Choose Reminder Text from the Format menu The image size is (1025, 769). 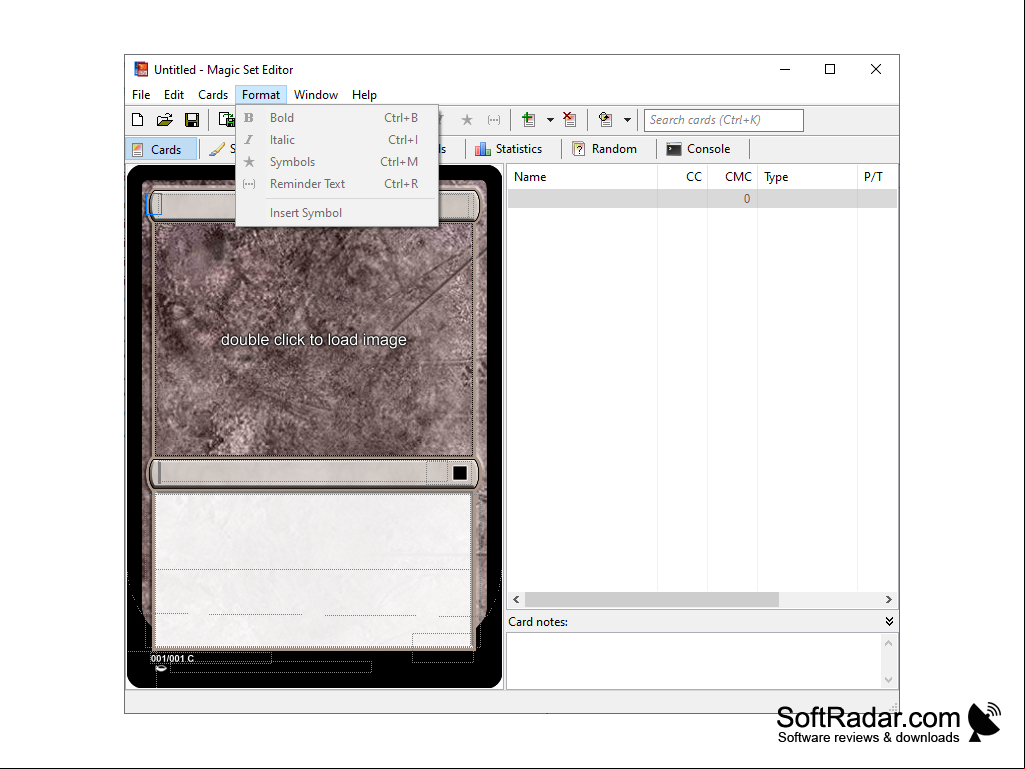(337, 184)
